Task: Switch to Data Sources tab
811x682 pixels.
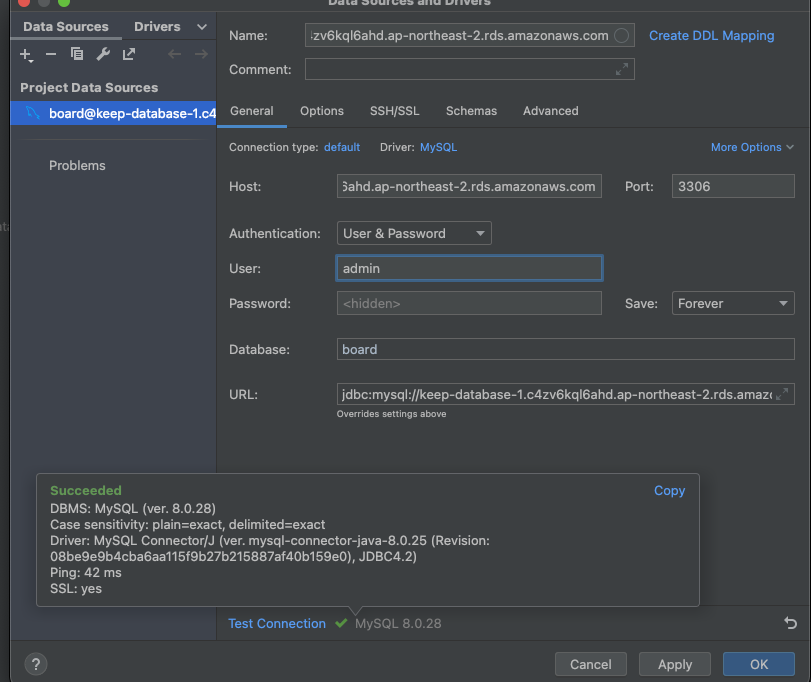Action: 66,26
